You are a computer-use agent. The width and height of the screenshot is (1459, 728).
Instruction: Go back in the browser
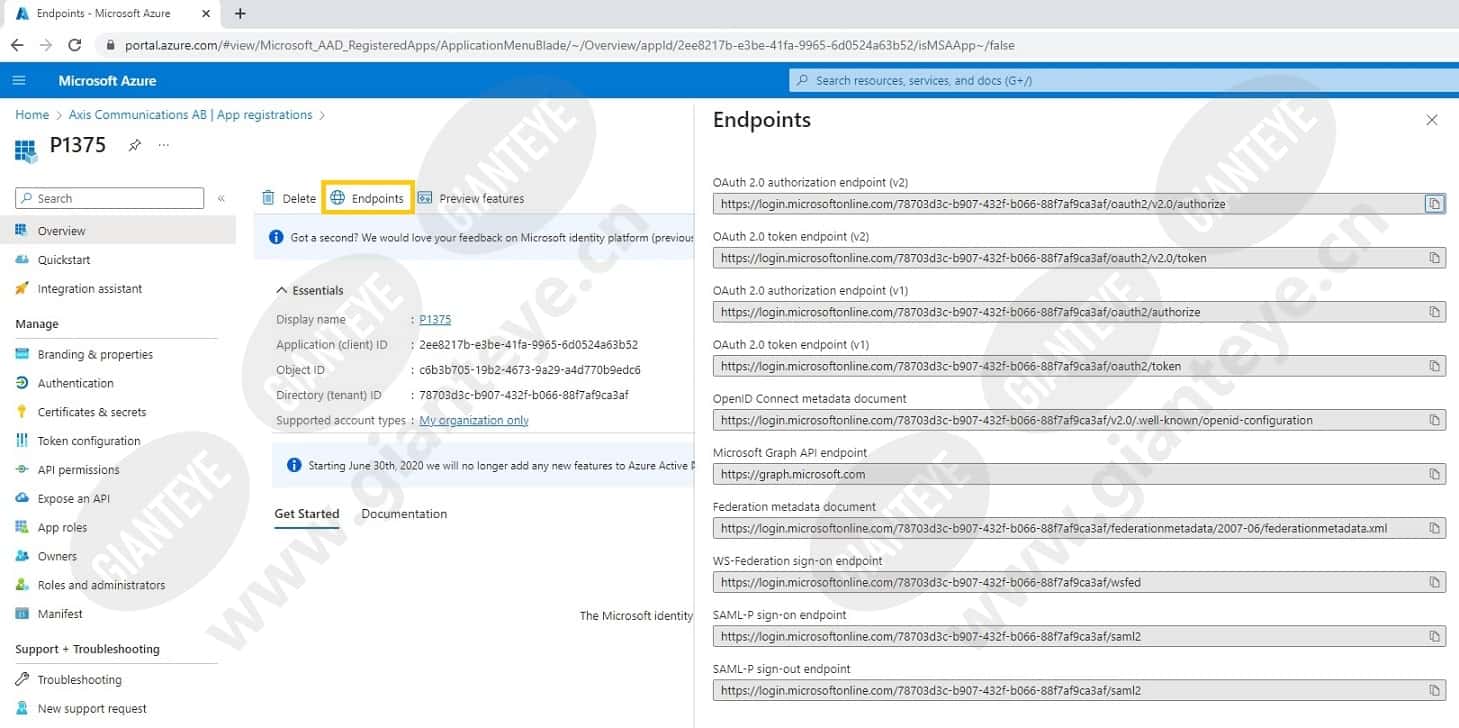click(17, 45)
